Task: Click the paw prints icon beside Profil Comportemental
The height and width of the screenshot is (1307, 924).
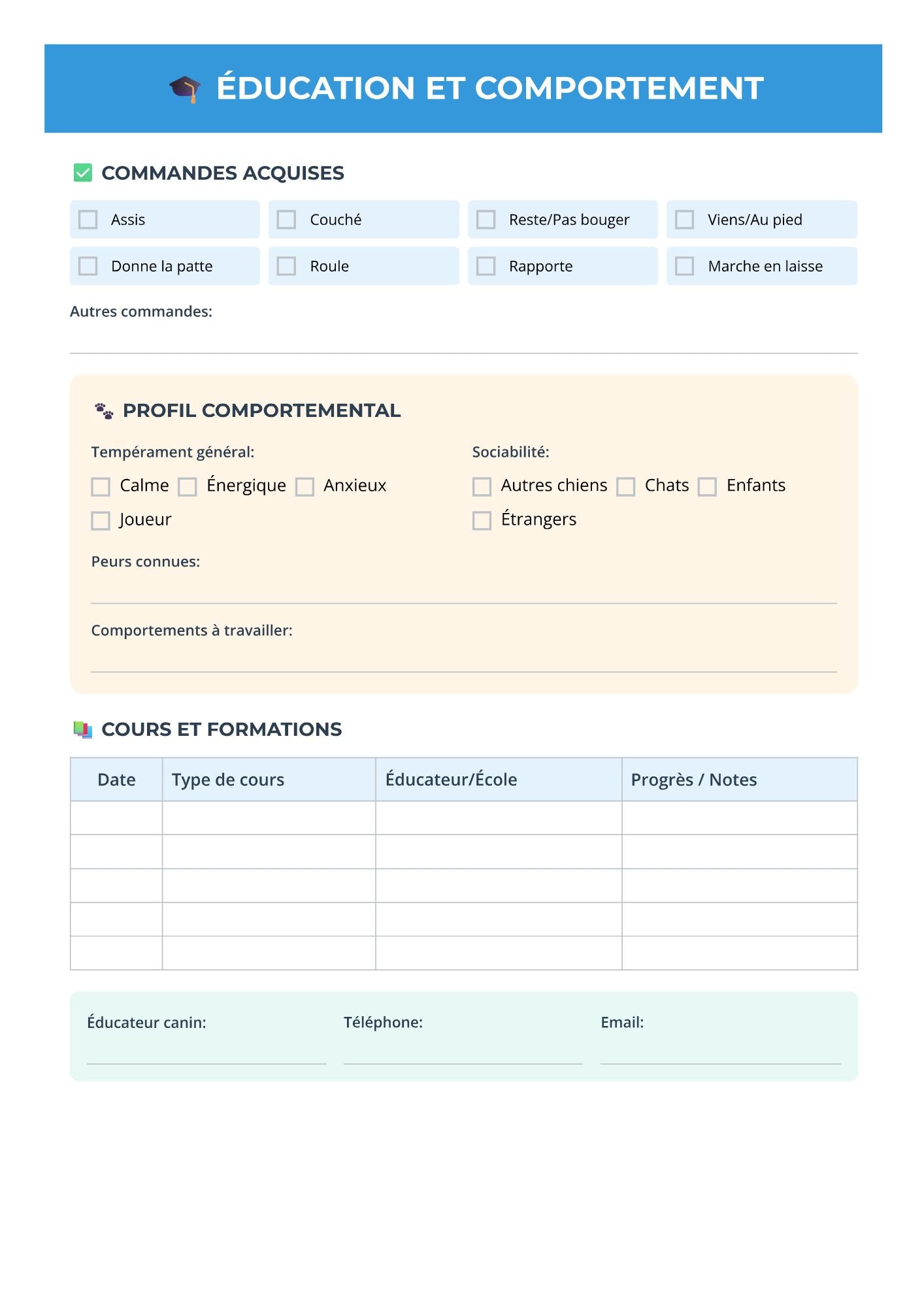Action: click(x=104, y=411)
